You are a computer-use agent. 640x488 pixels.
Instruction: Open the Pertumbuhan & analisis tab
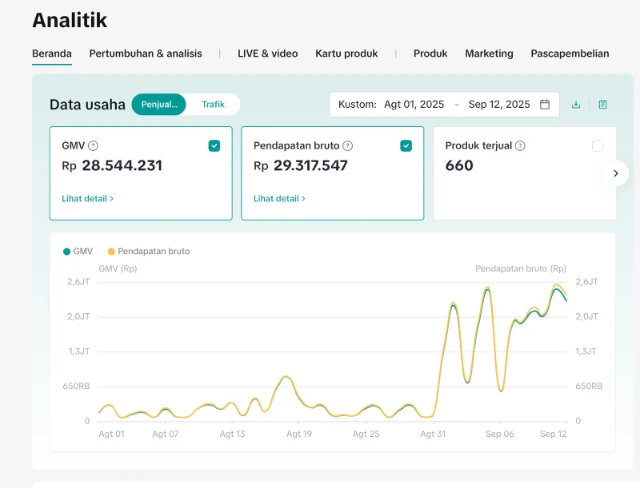point(145,53)
